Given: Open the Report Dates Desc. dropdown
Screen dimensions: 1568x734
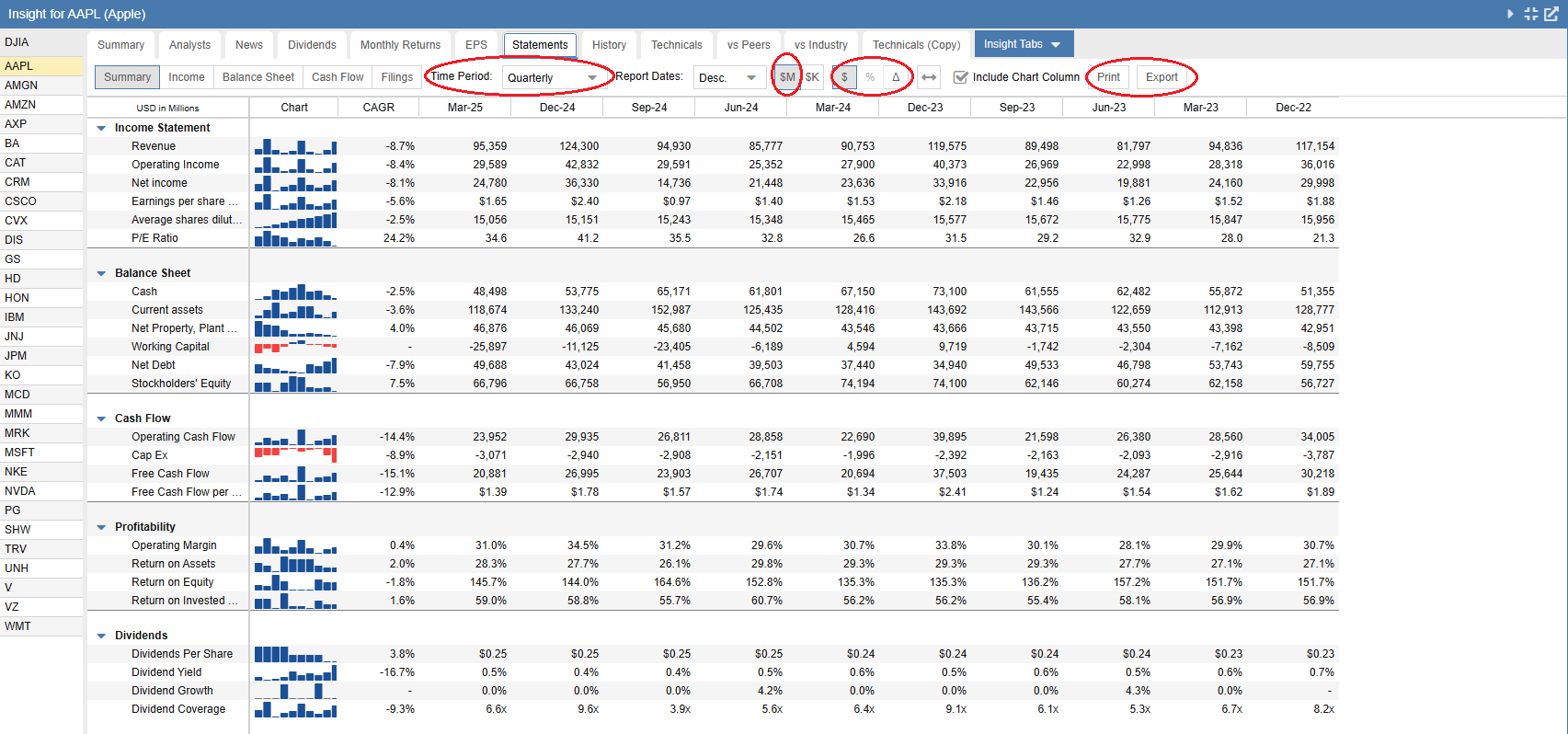Looking at the screenshot, I should pyautogui.click(x=727, y=77).
